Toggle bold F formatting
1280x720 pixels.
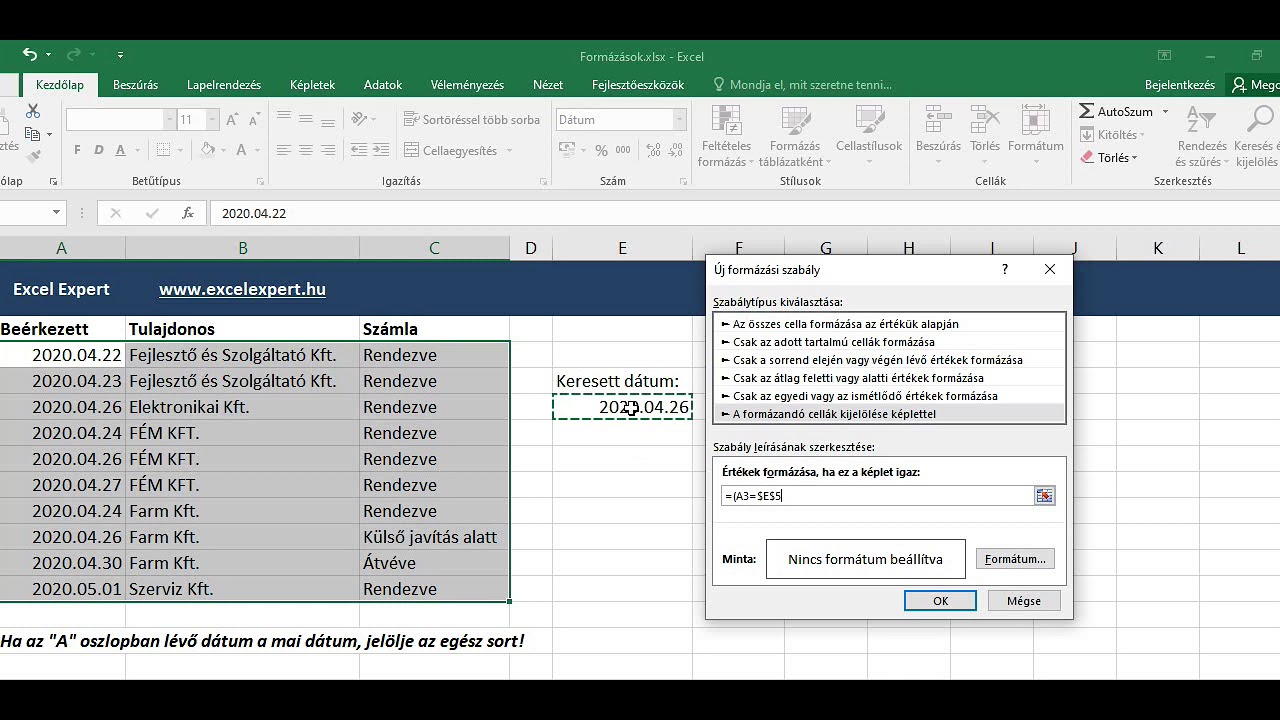click(77, 151)
